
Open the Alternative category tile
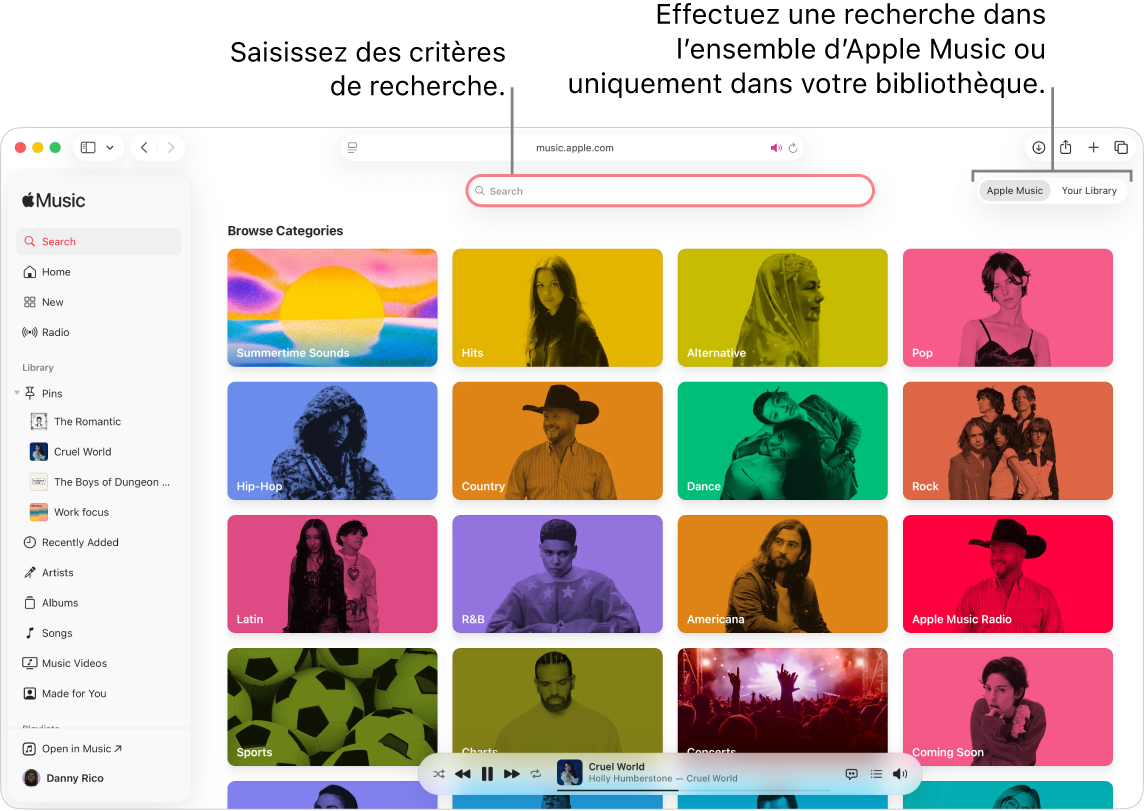[783, 308]
